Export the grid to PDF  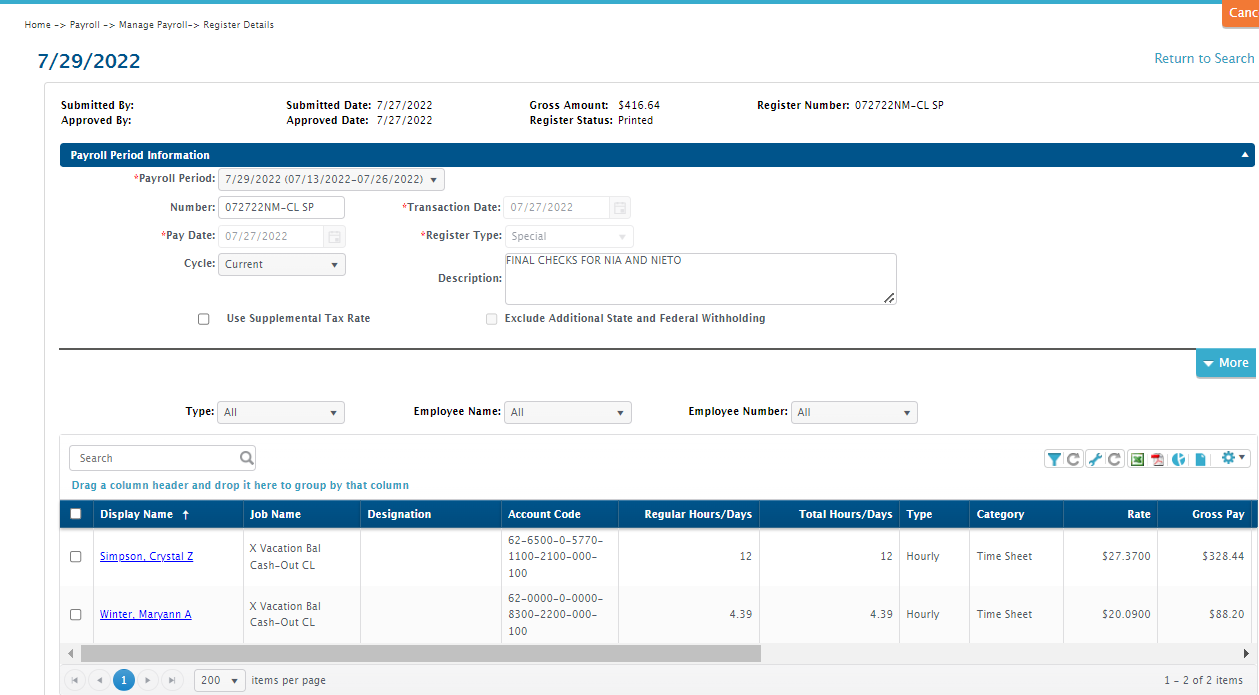coord(1158,459)
